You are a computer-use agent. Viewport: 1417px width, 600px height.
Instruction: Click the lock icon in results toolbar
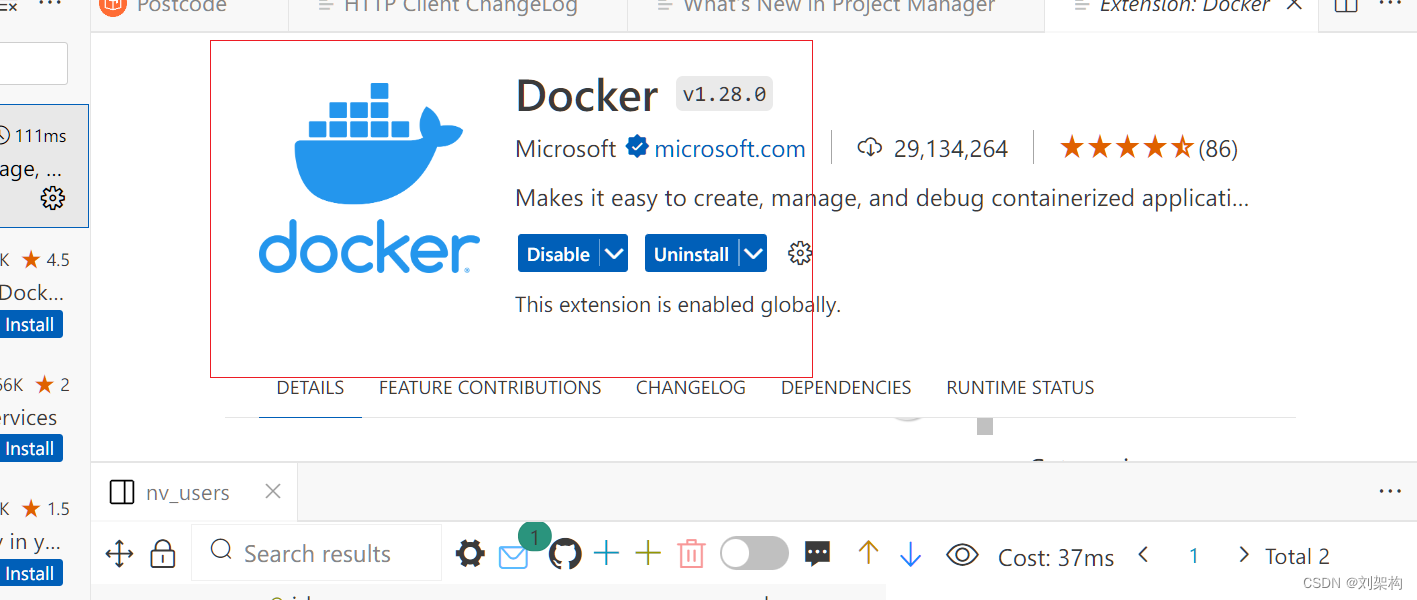pyautogui.click(x=162, y=554)
